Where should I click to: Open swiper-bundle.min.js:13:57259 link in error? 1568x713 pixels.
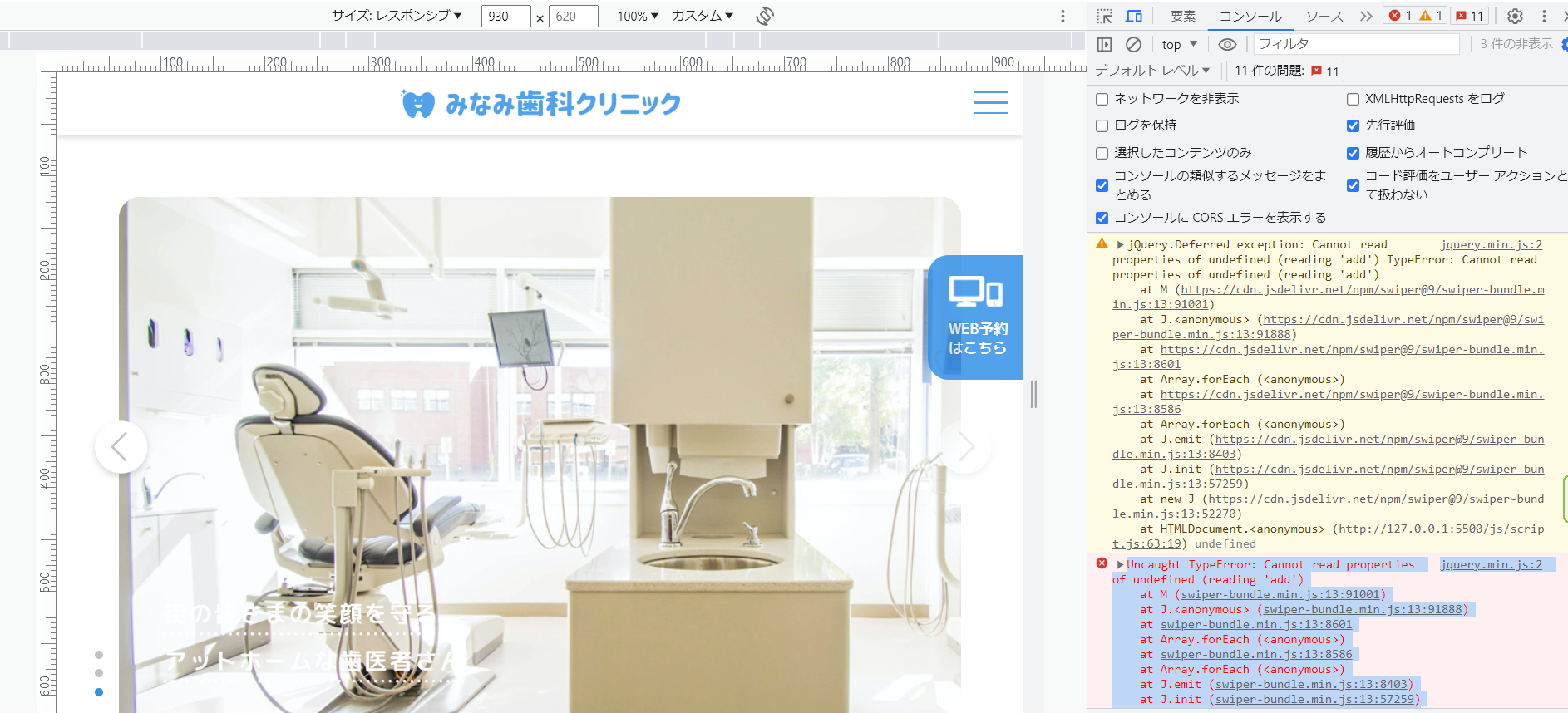(1315, 699)
